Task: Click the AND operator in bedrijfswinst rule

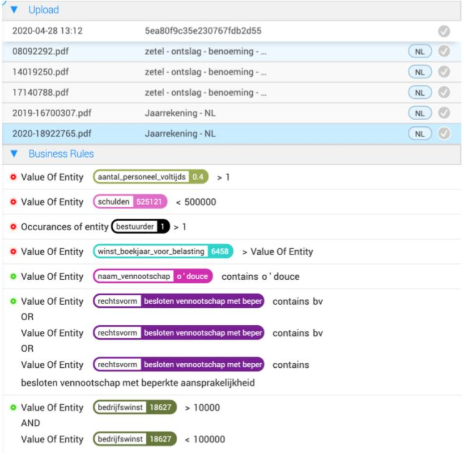Action: (30, 423)
